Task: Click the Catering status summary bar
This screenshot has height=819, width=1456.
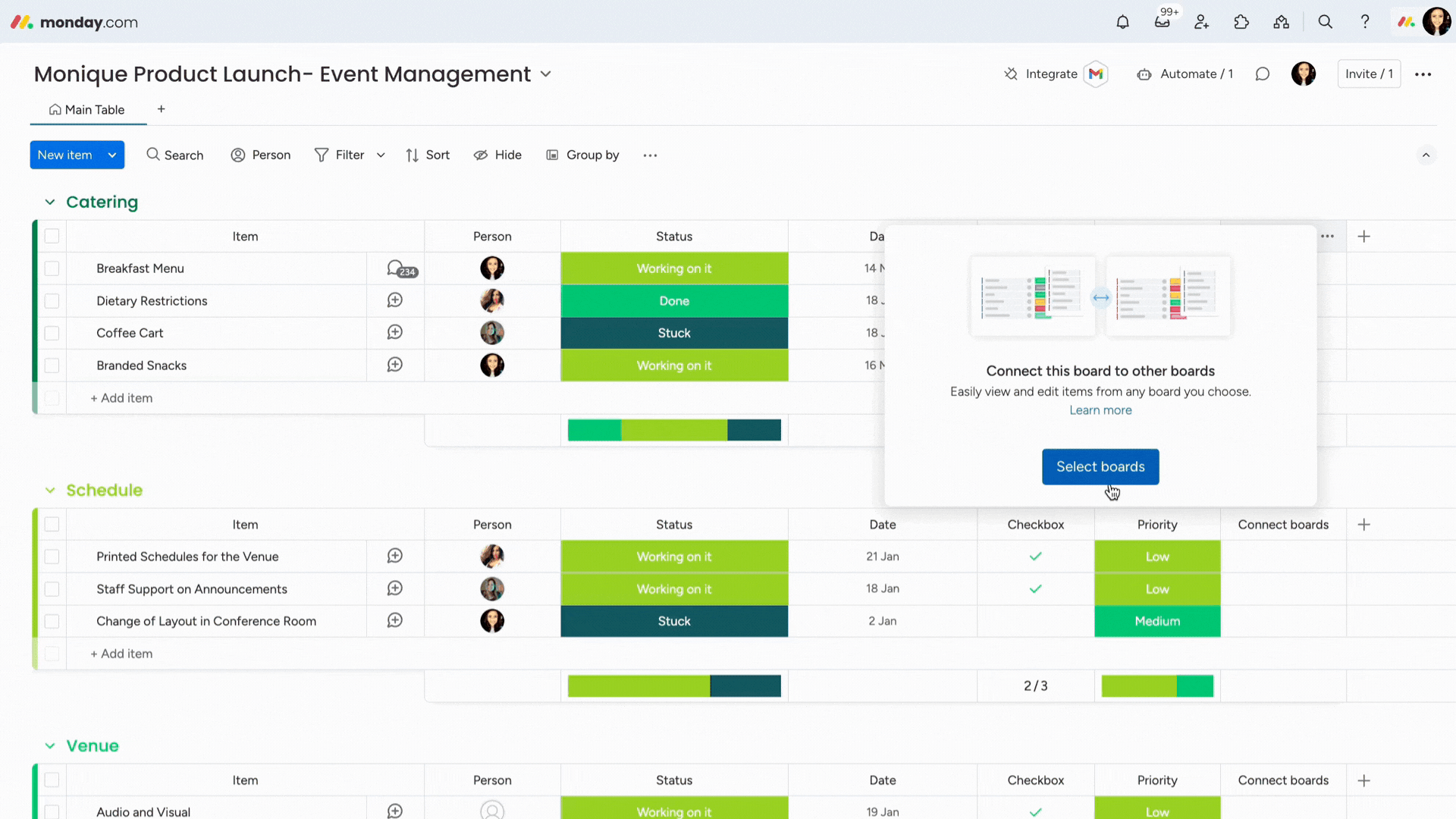Action: click(674, 430)
